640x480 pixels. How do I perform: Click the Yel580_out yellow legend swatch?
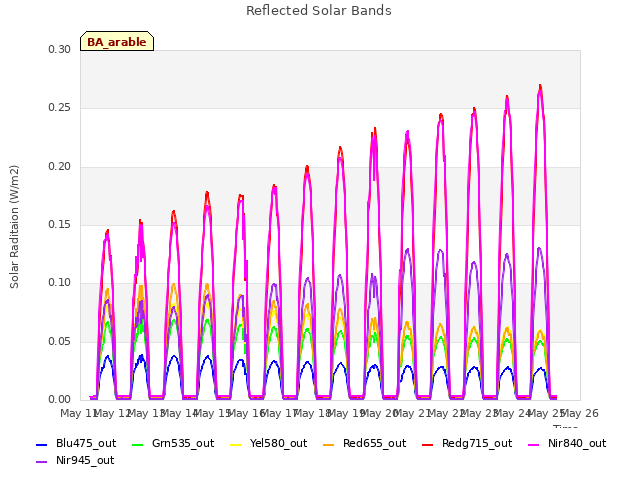pyautogui.click(x=236, y=444)
